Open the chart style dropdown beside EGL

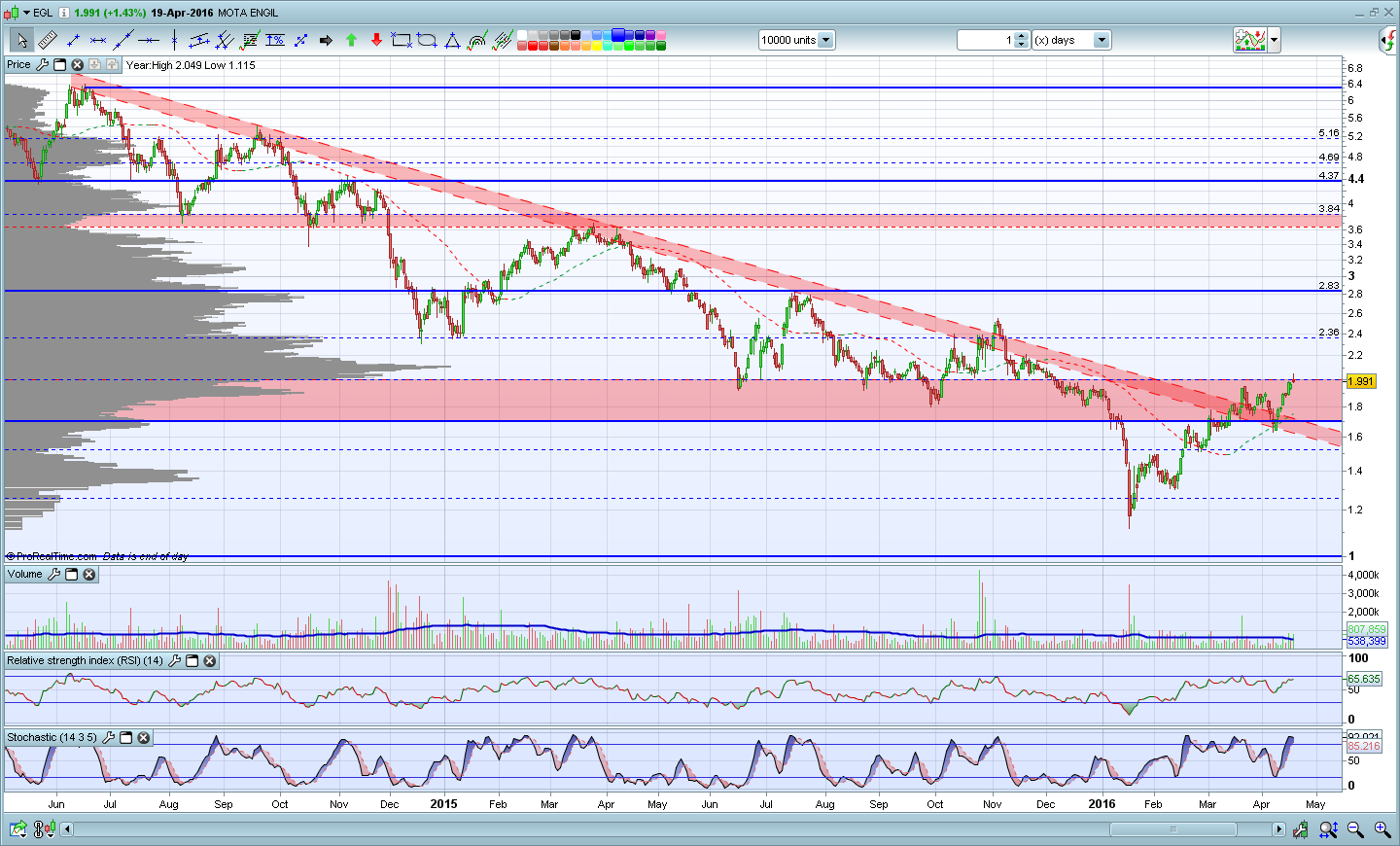[26, 13]
